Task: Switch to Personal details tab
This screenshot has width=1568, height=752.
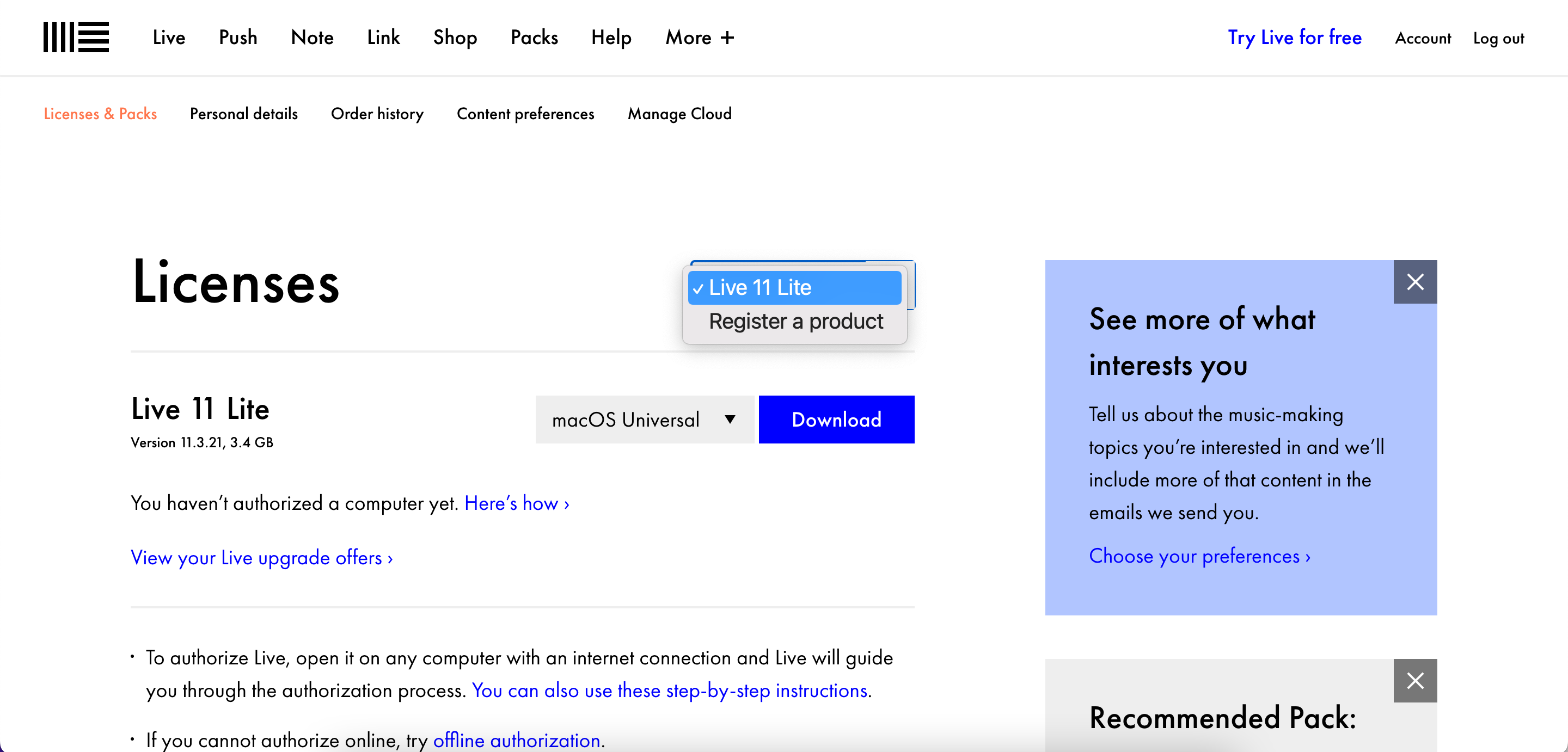Action: (x=243, y=114)
